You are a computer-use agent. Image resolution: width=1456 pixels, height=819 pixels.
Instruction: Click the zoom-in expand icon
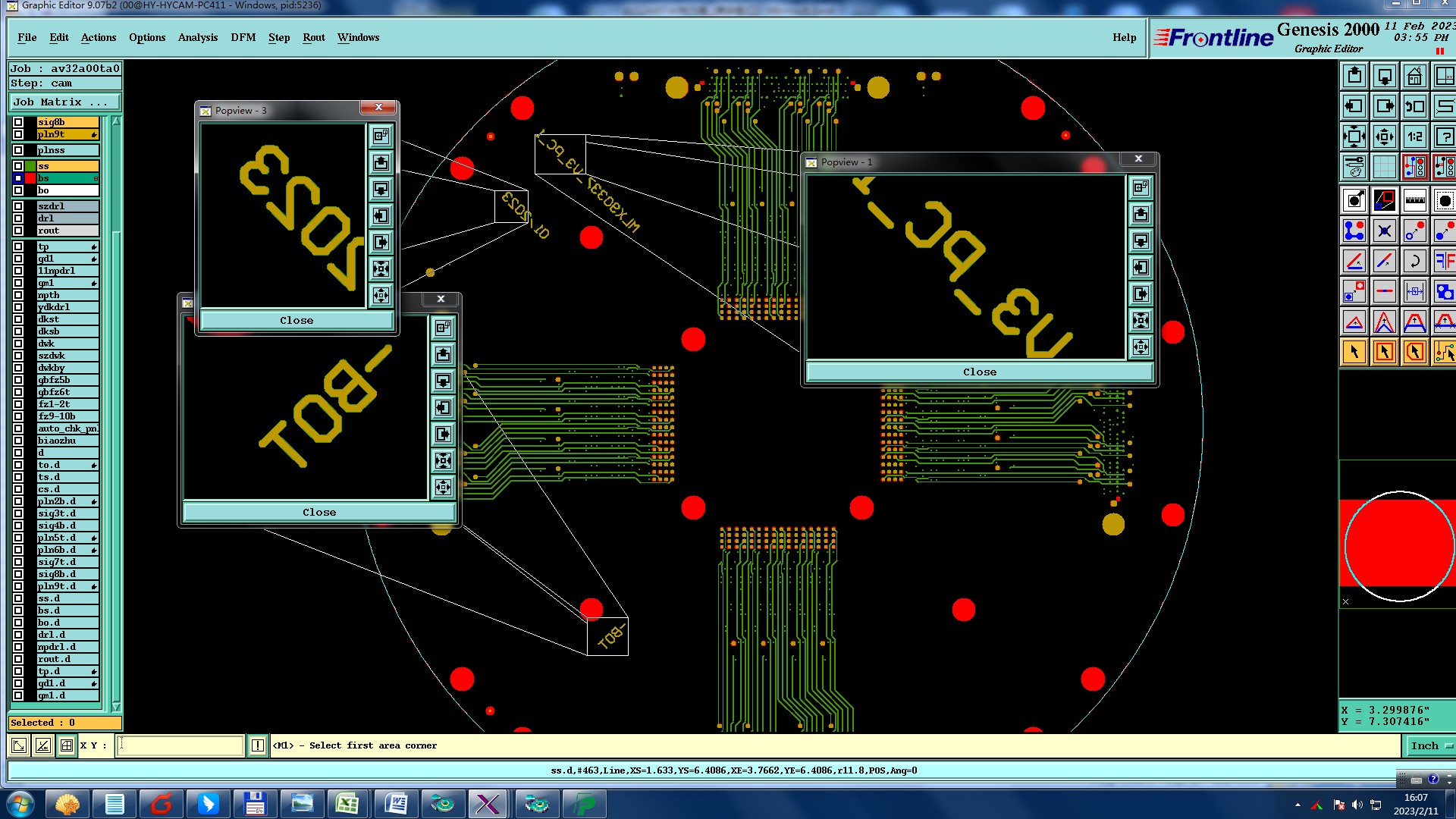tap(1354, 136)
